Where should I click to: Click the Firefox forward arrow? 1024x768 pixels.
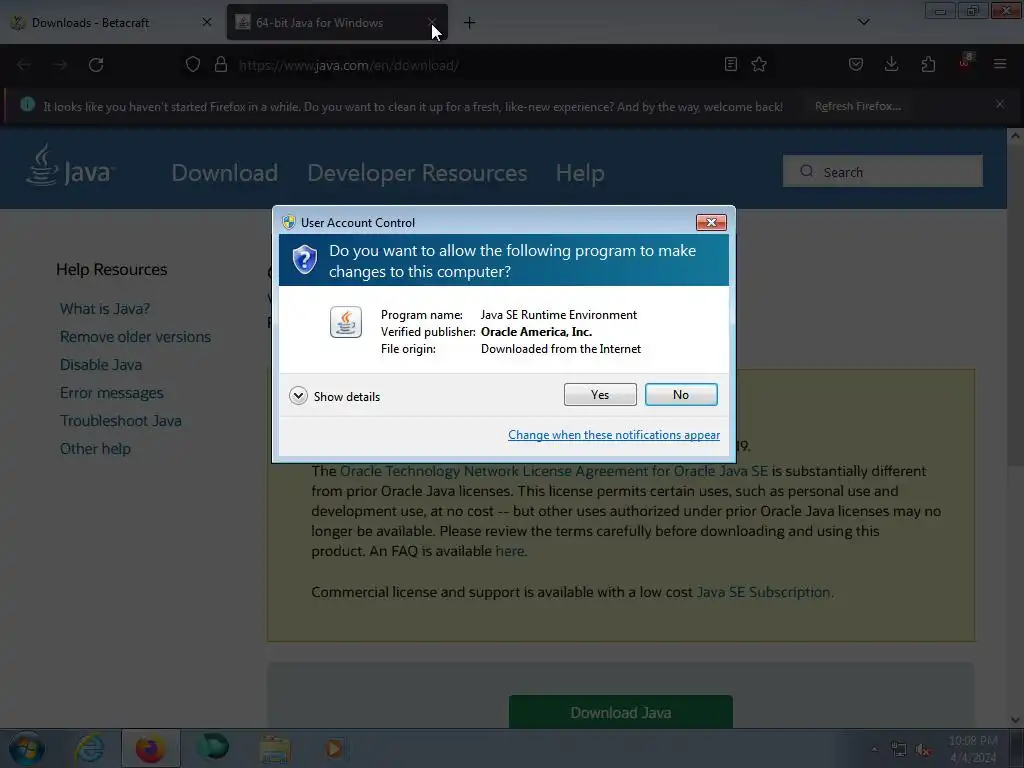click(x=60, y=65)
